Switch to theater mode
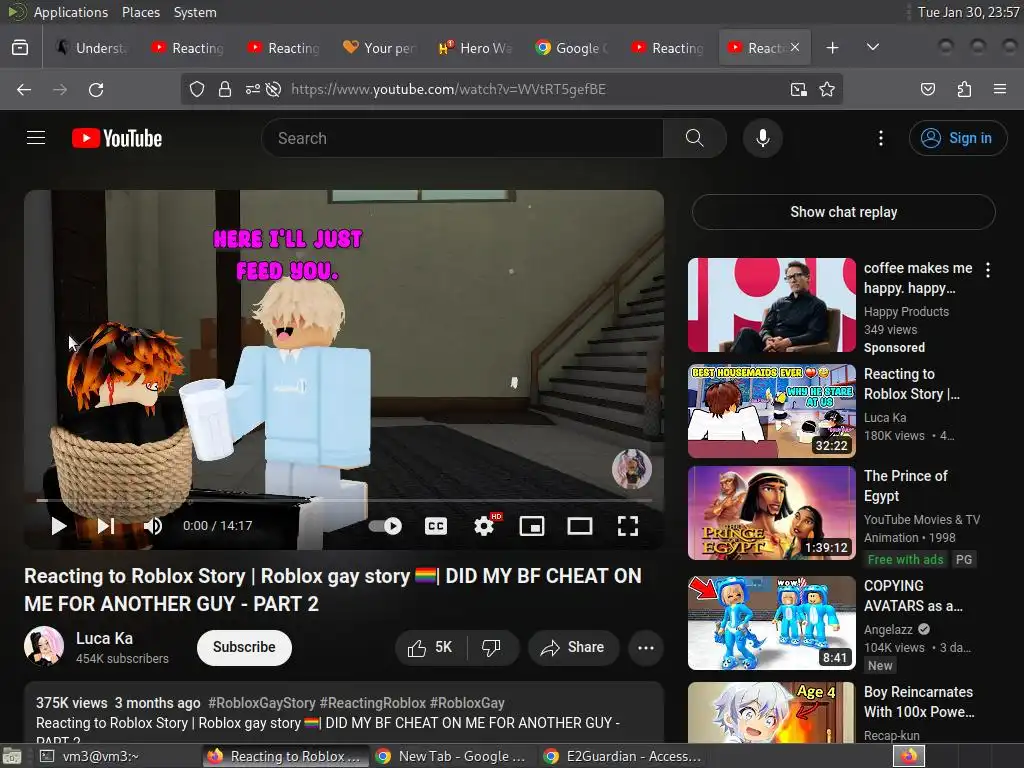1024x768 pixels. coord(579,526)
